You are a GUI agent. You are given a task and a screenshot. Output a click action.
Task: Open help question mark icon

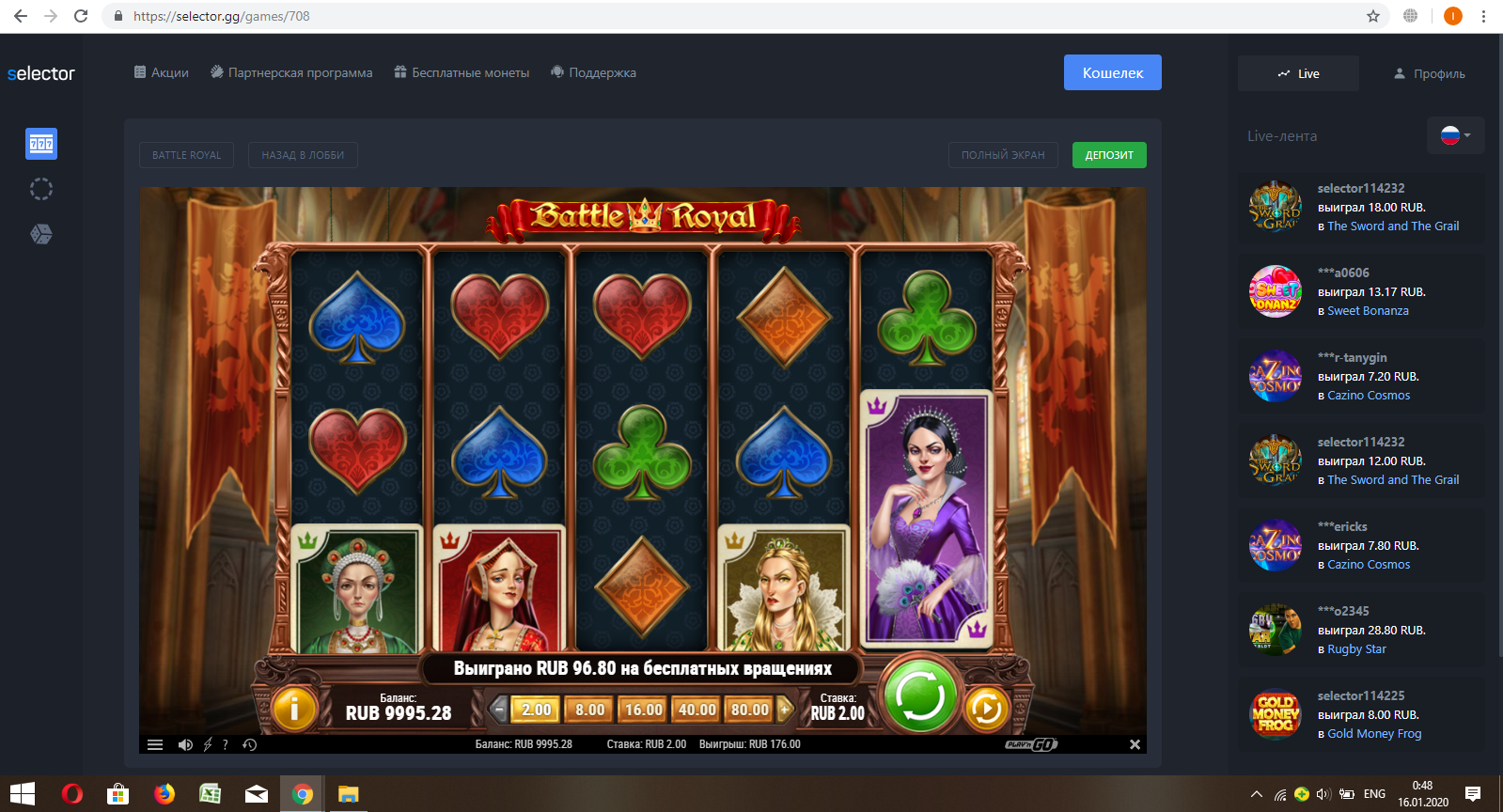tap(226, 744)
